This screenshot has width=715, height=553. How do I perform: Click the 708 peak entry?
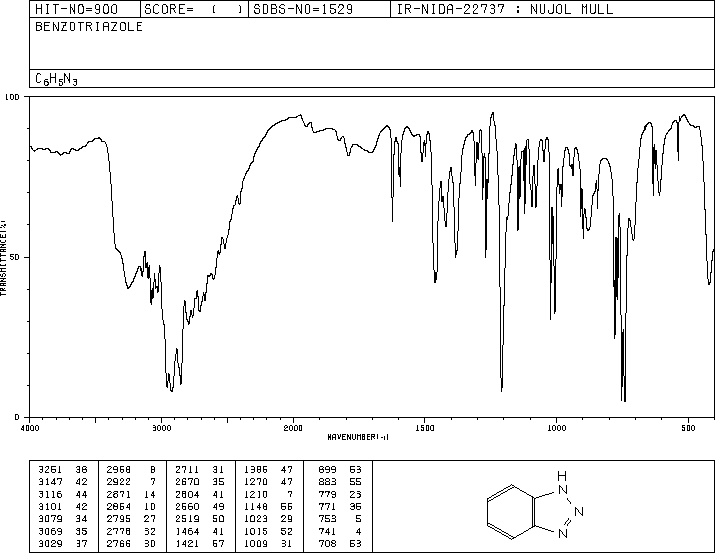[327, 544]
